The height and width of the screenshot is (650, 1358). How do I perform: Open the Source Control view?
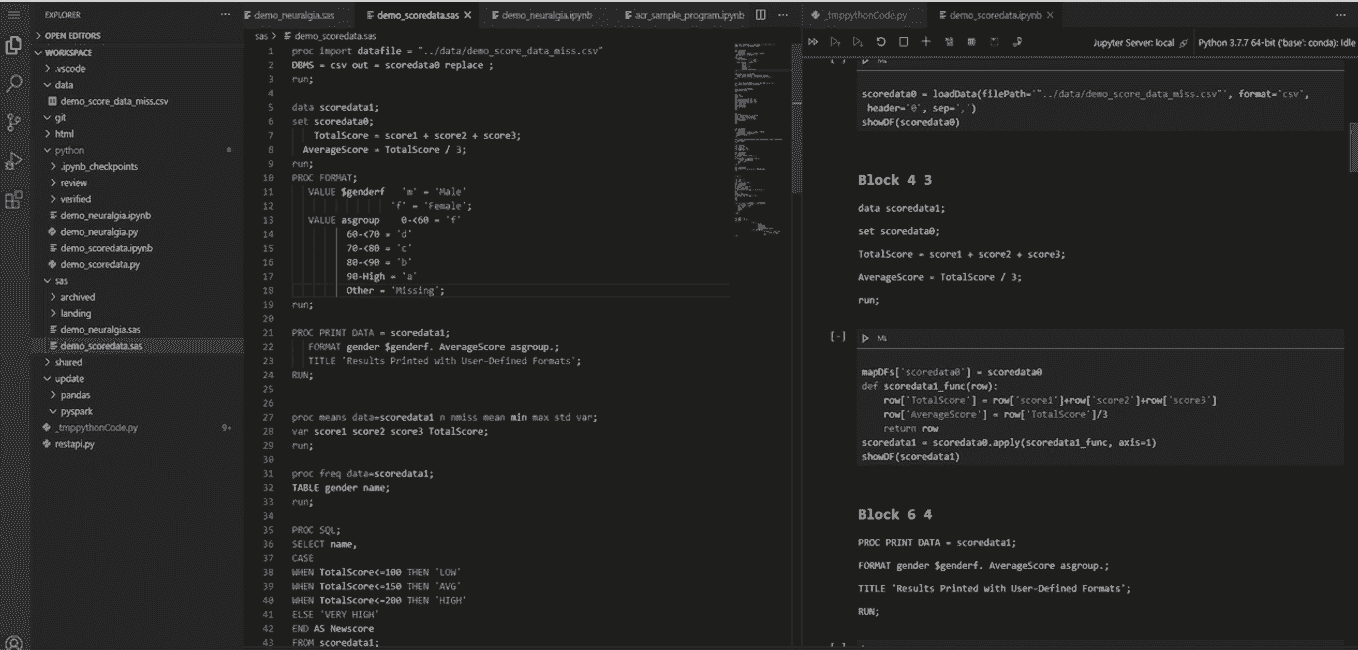[x=14, y=122]
